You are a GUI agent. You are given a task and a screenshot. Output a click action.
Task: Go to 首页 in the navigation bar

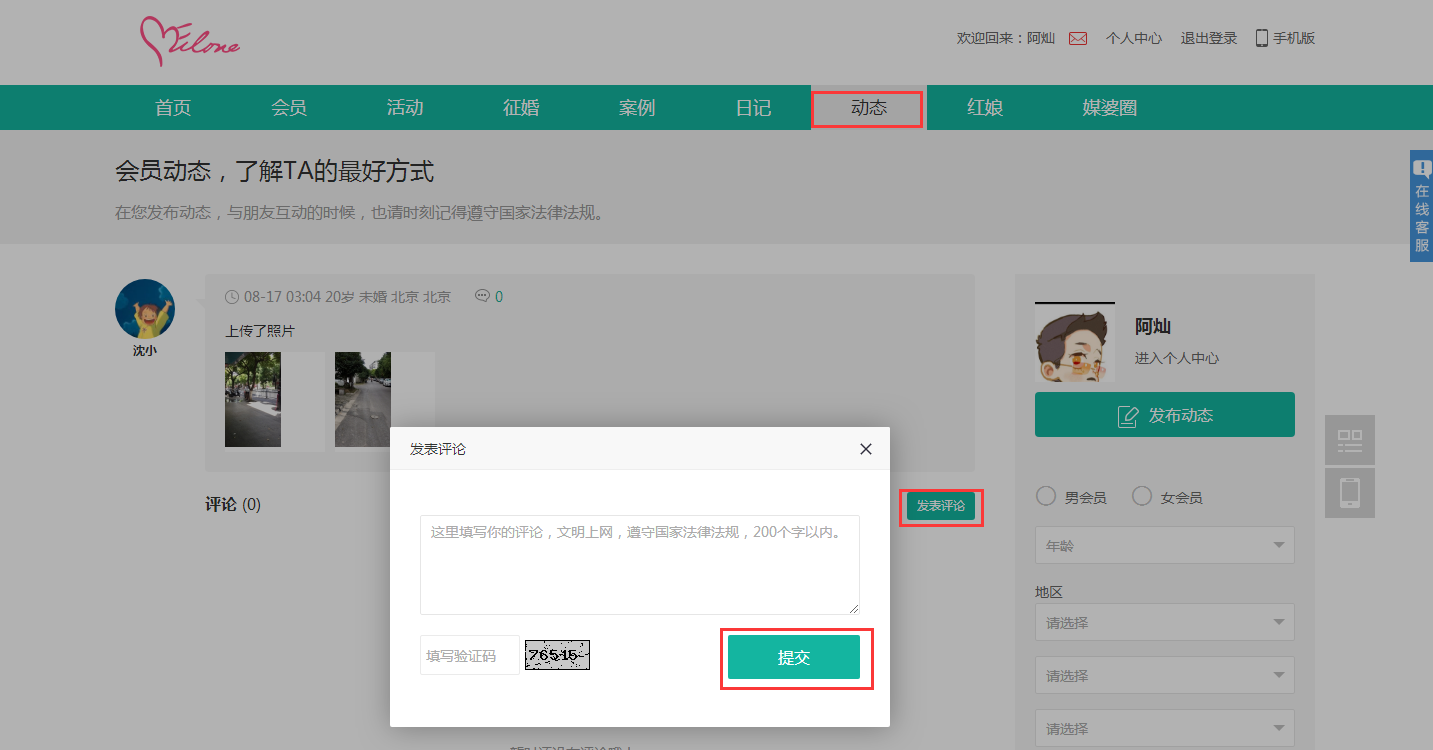point(173,108)
